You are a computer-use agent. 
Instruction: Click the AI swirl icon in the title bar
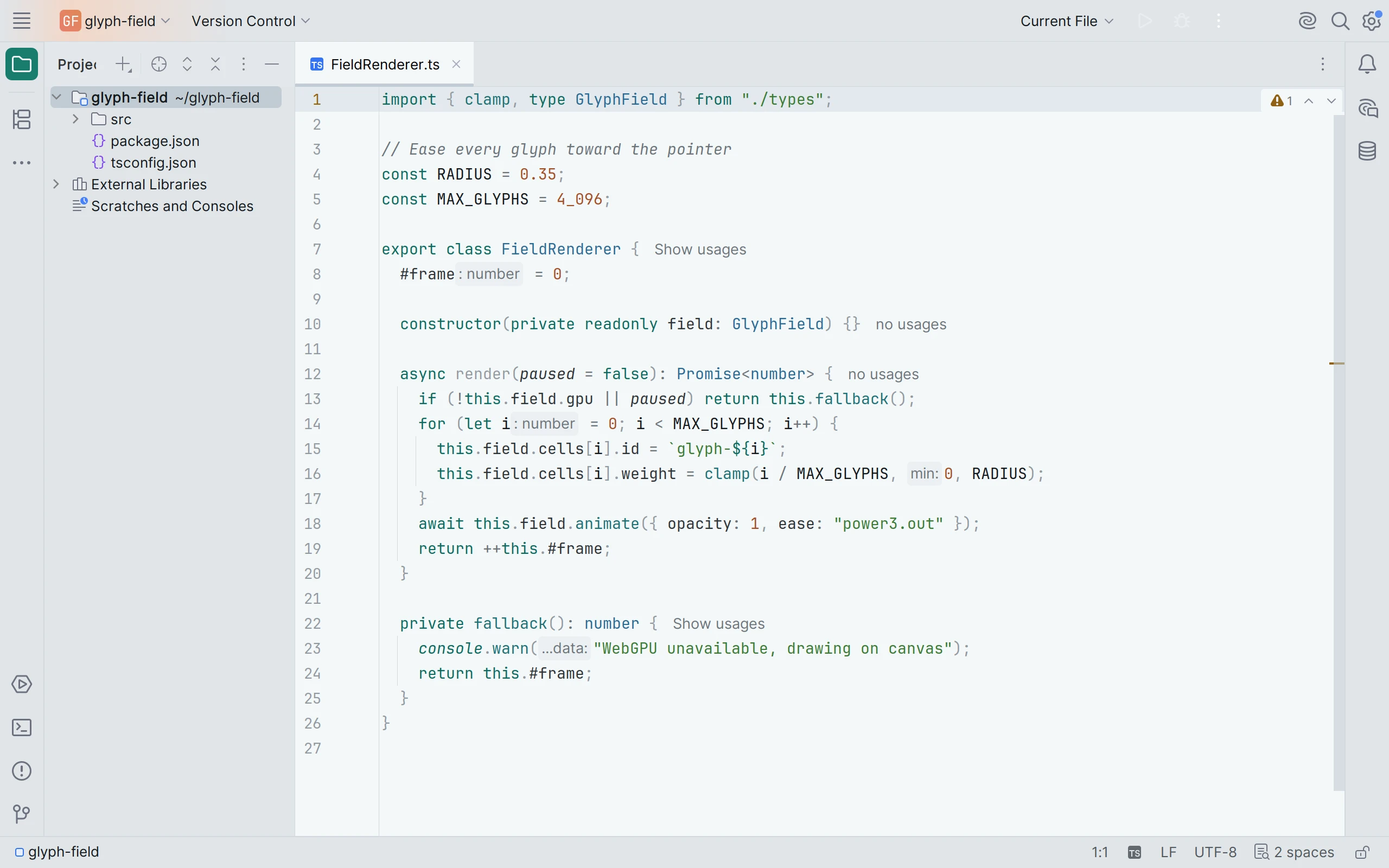(1307, 21)
